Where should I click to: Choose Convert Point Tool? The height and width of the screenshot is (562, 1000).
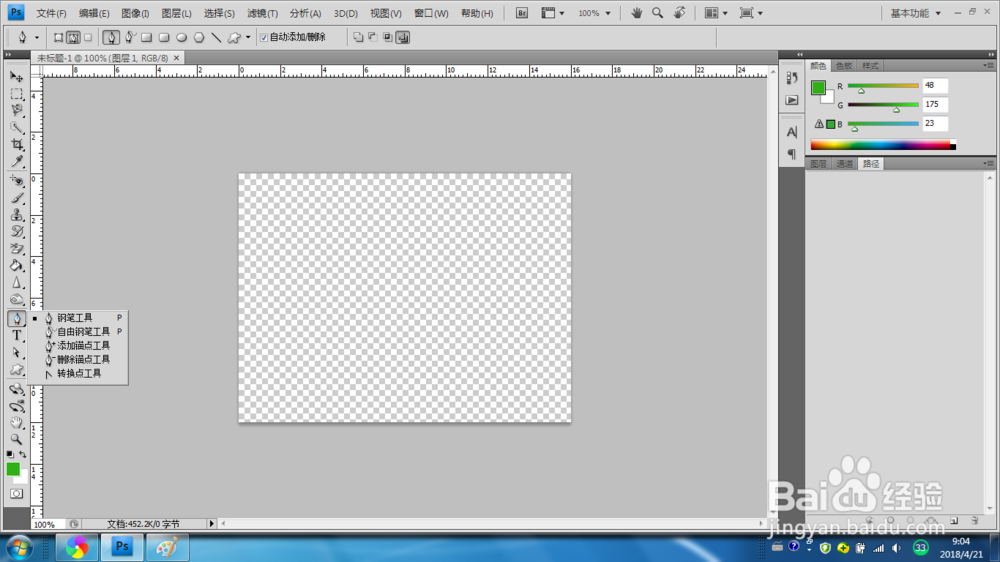(x=78, y=374)
